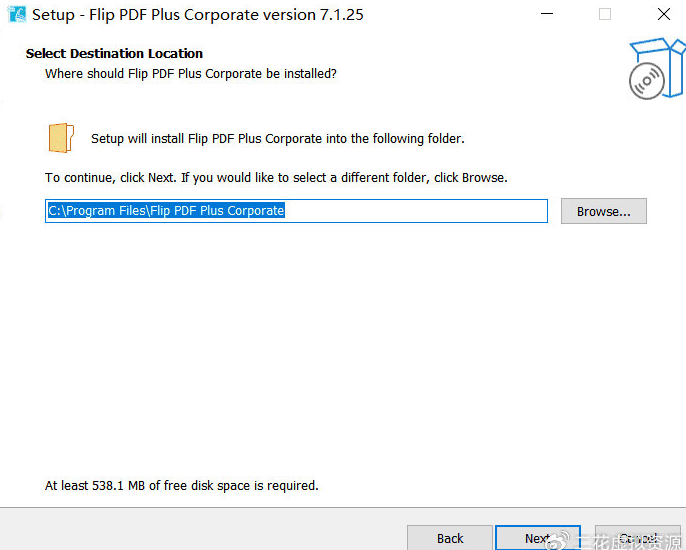Click the 'To continue, click Next' instruction
This screenshot has height=550, width=686.
click(x=276, y=178)
